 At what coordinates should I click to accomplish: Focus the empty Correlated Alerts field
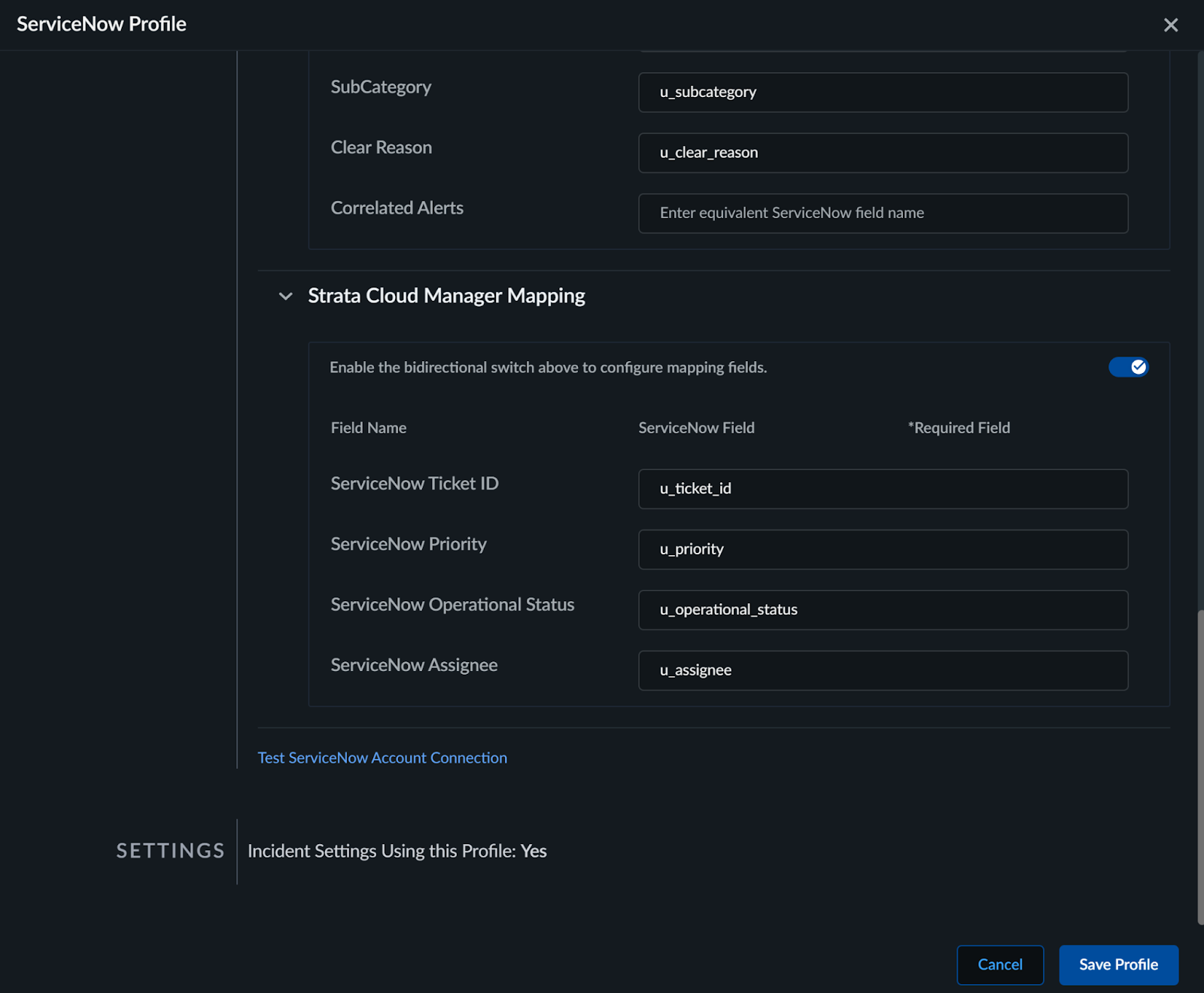pos(882,214)
